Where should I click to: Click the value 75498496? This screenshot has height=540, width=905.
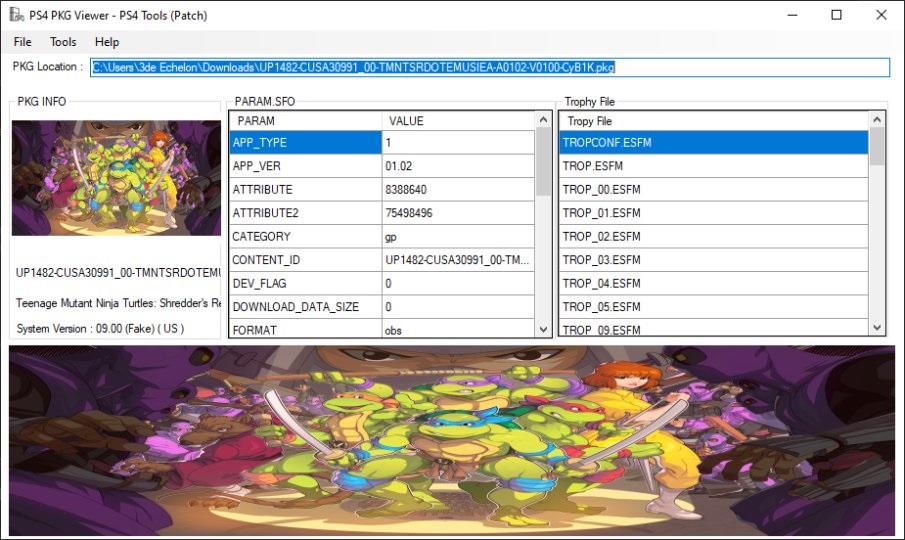[458, 213]
